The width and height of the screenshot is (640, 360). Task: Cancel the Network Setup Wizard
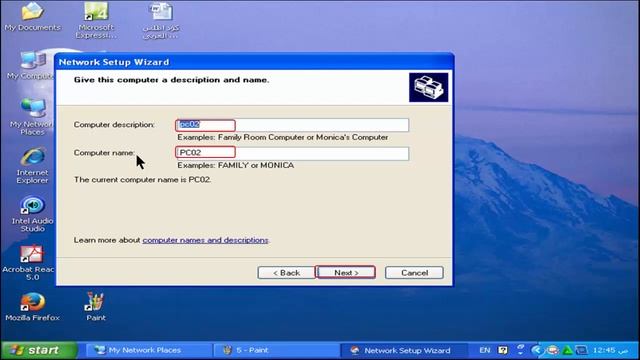[x=414, y=273]
